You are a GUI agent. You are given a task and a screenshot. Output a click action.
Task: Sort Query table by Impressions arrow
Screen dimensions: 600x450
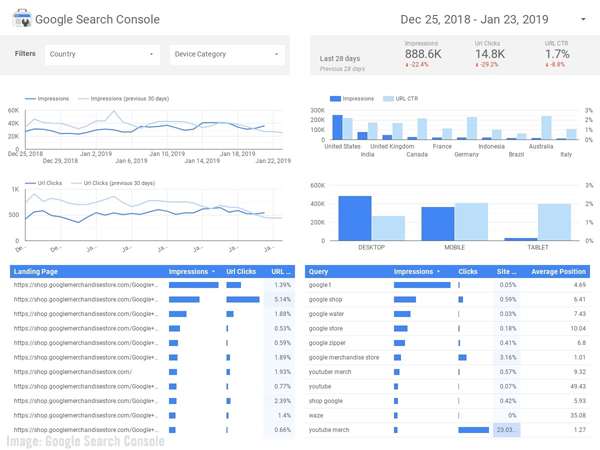[x=439, y=272]
